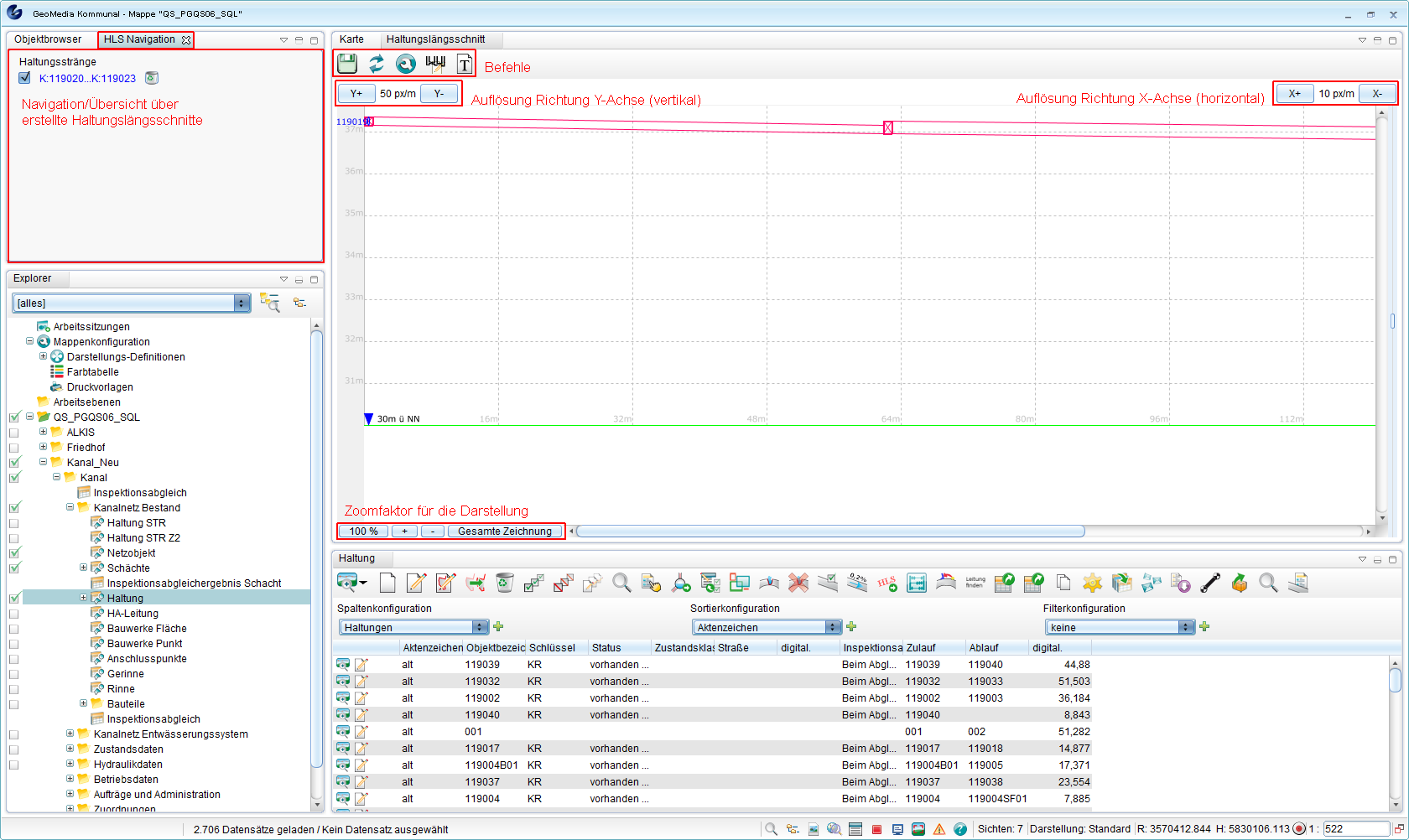Enable the HA-Leitung layer checkbox
This screenshot has height=840, width=1409.
(14, 614)
